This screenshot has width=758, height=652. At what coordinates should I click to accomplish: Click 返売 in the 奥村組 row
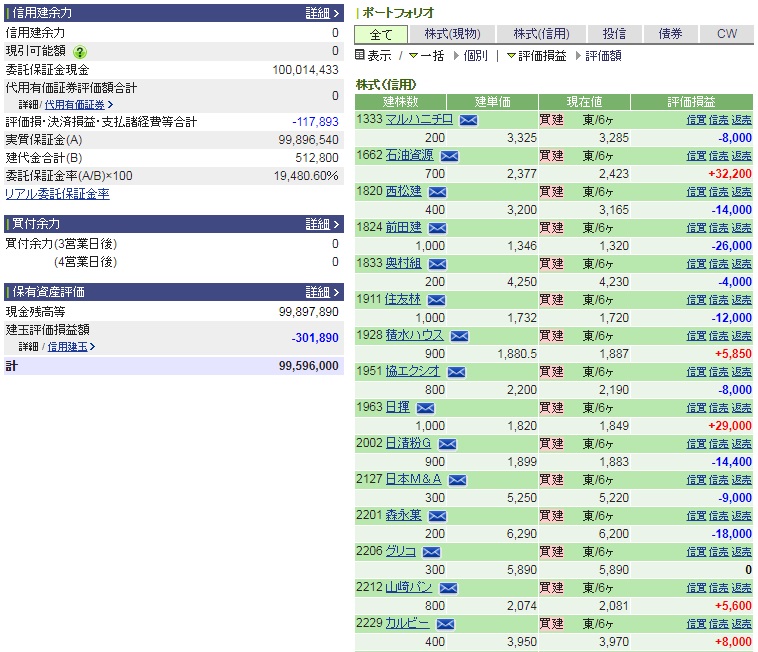pos(741,264)
